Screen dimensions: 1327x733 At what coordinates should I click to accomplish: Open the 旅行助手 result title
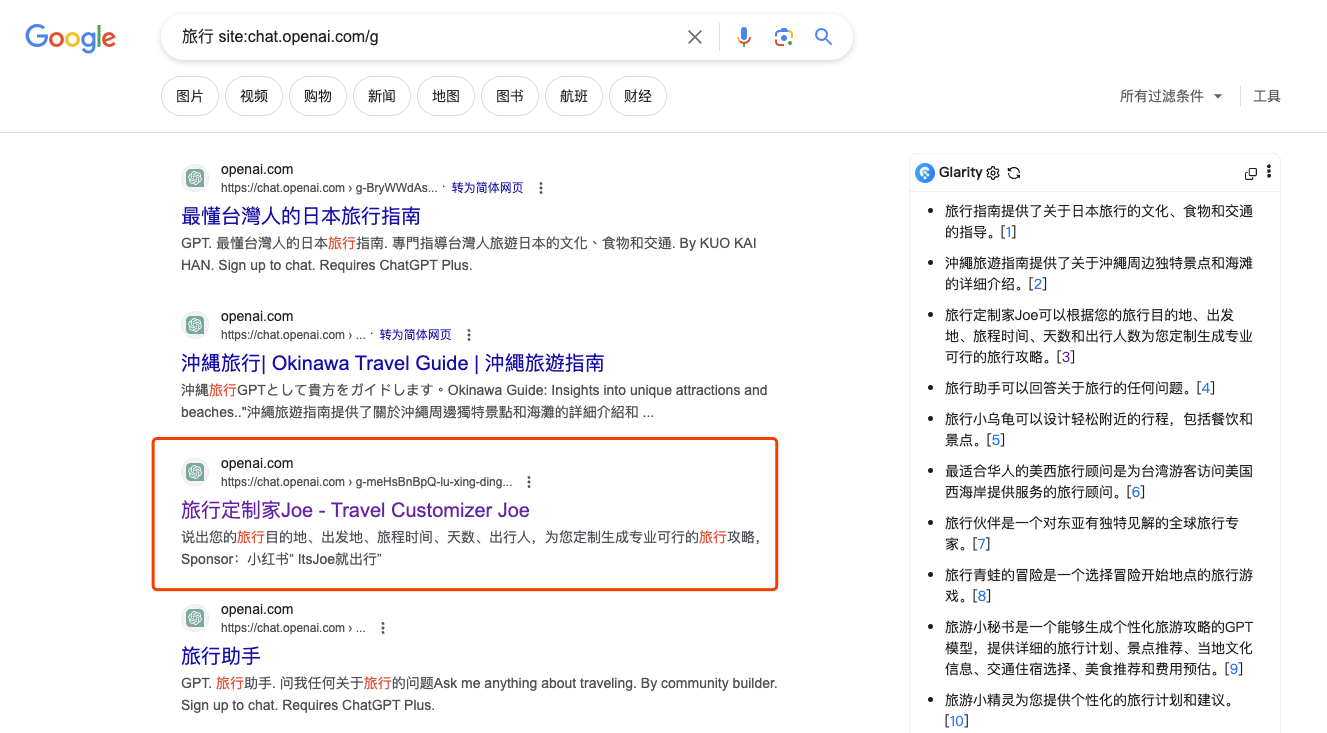click(221, 656)
